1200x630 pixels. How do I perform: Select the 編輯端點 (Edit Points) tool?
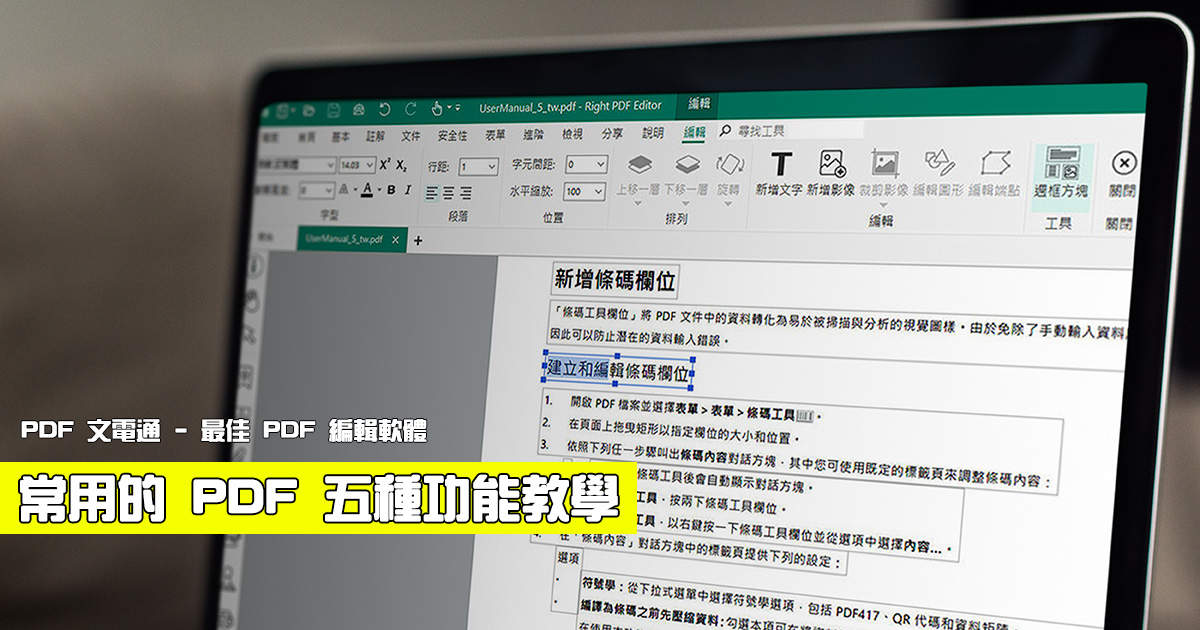pyautogui.click(x=995, y=162)
